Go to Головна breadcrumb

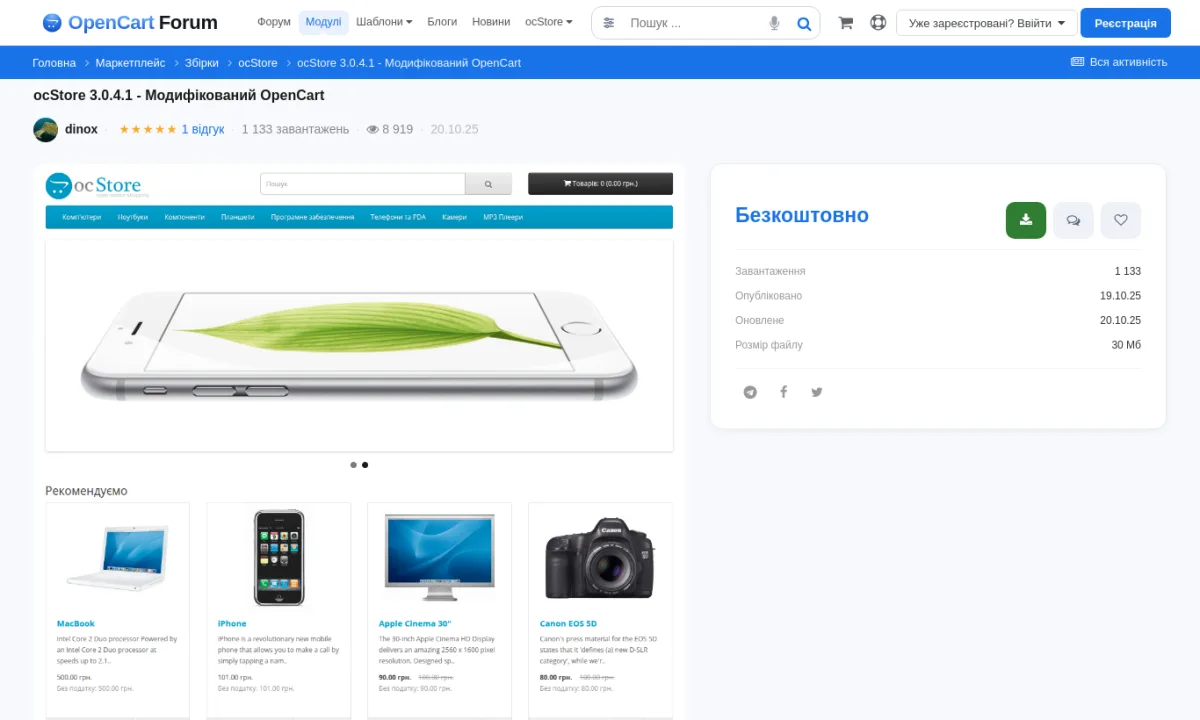click(54, 62)
